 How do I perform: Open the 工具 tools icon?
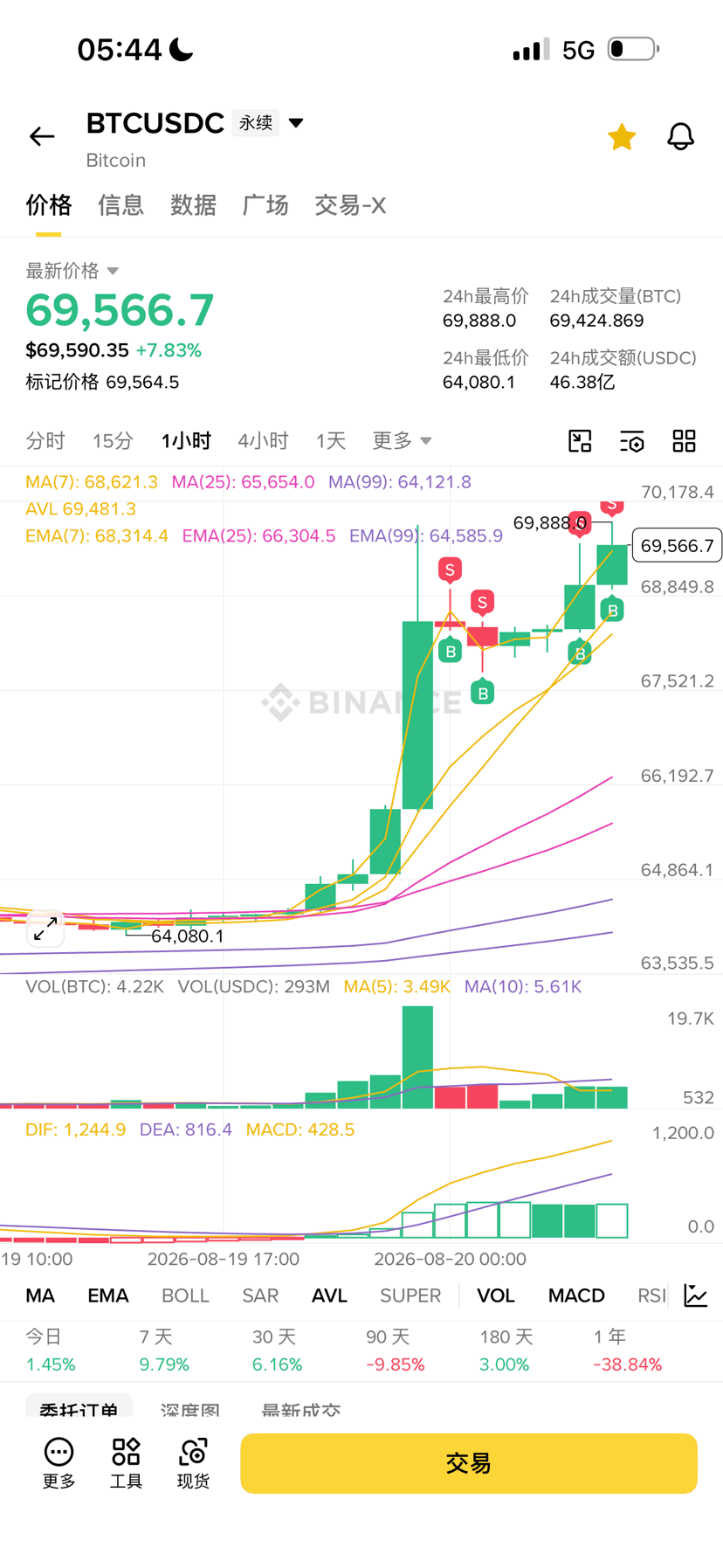pyautogui.click(x=126, y=1463)
